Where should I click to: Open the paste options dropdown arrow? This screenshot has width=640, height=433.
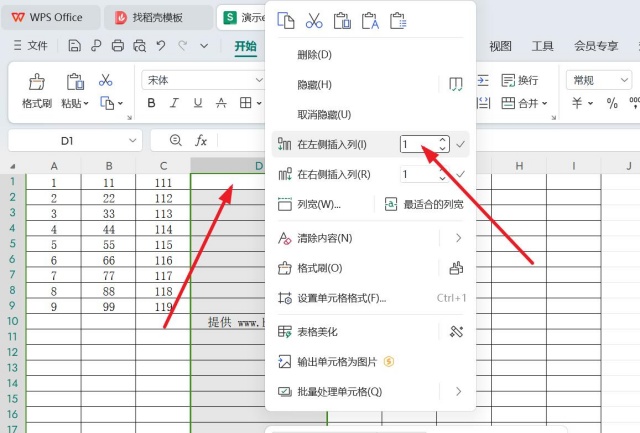(86, 104)
